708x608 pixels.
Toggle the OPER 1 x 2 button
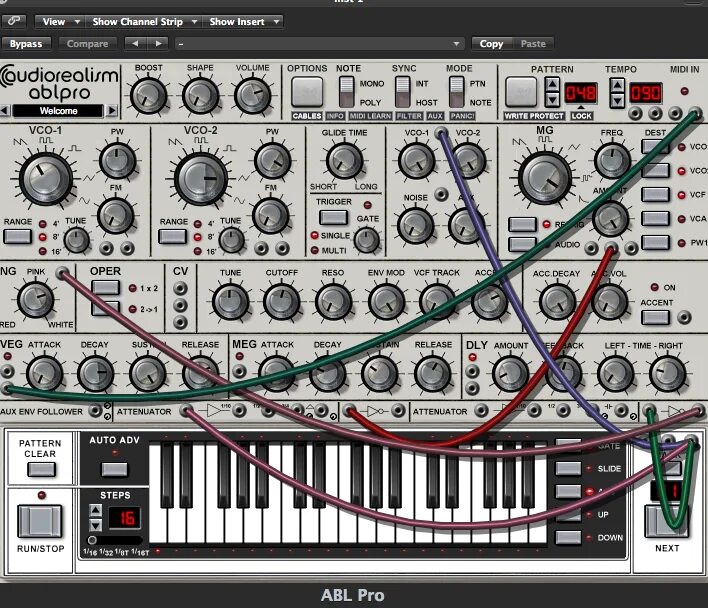point(106,288)
